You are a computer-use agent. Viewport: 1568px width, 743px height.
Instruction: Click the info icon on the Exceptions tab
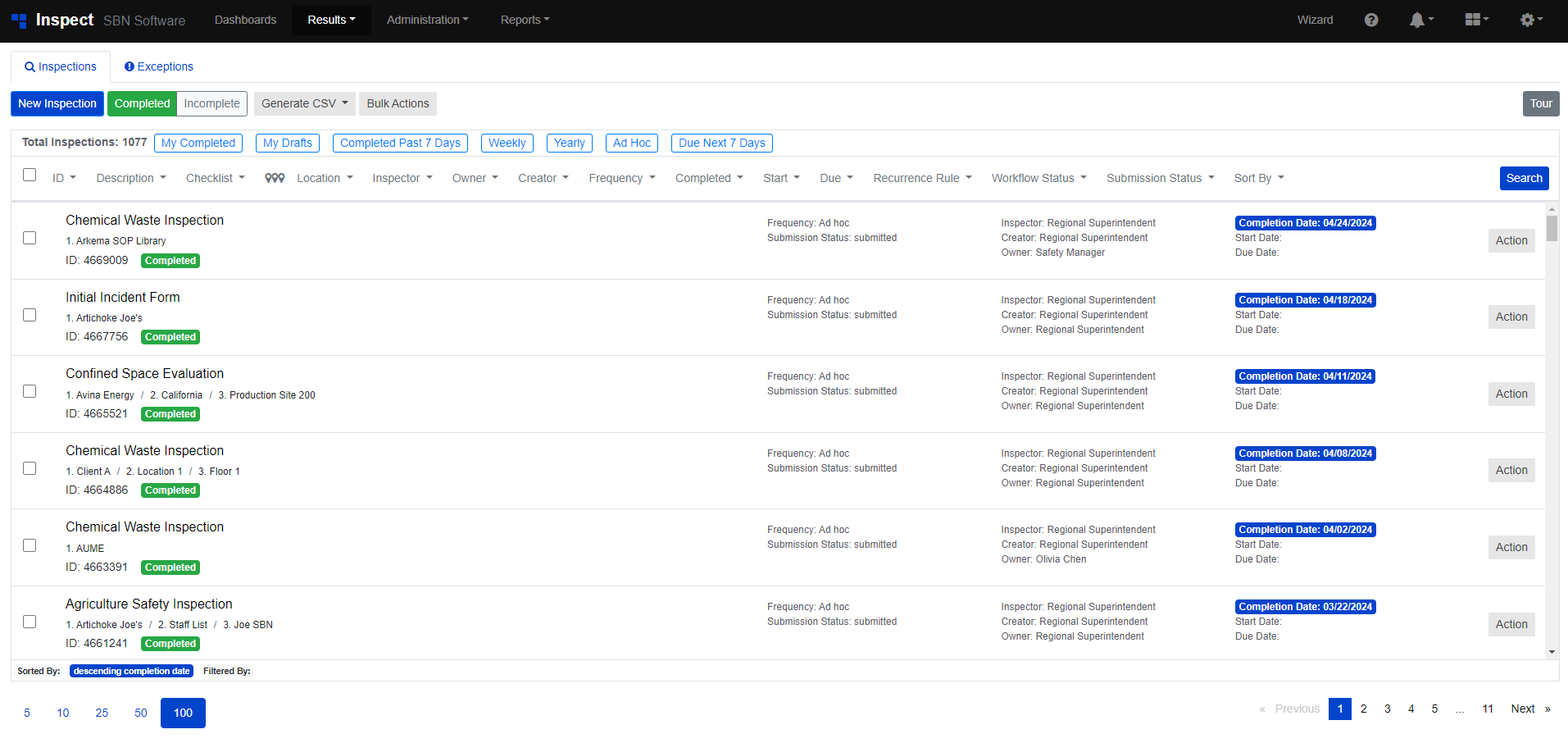(129, 66)
